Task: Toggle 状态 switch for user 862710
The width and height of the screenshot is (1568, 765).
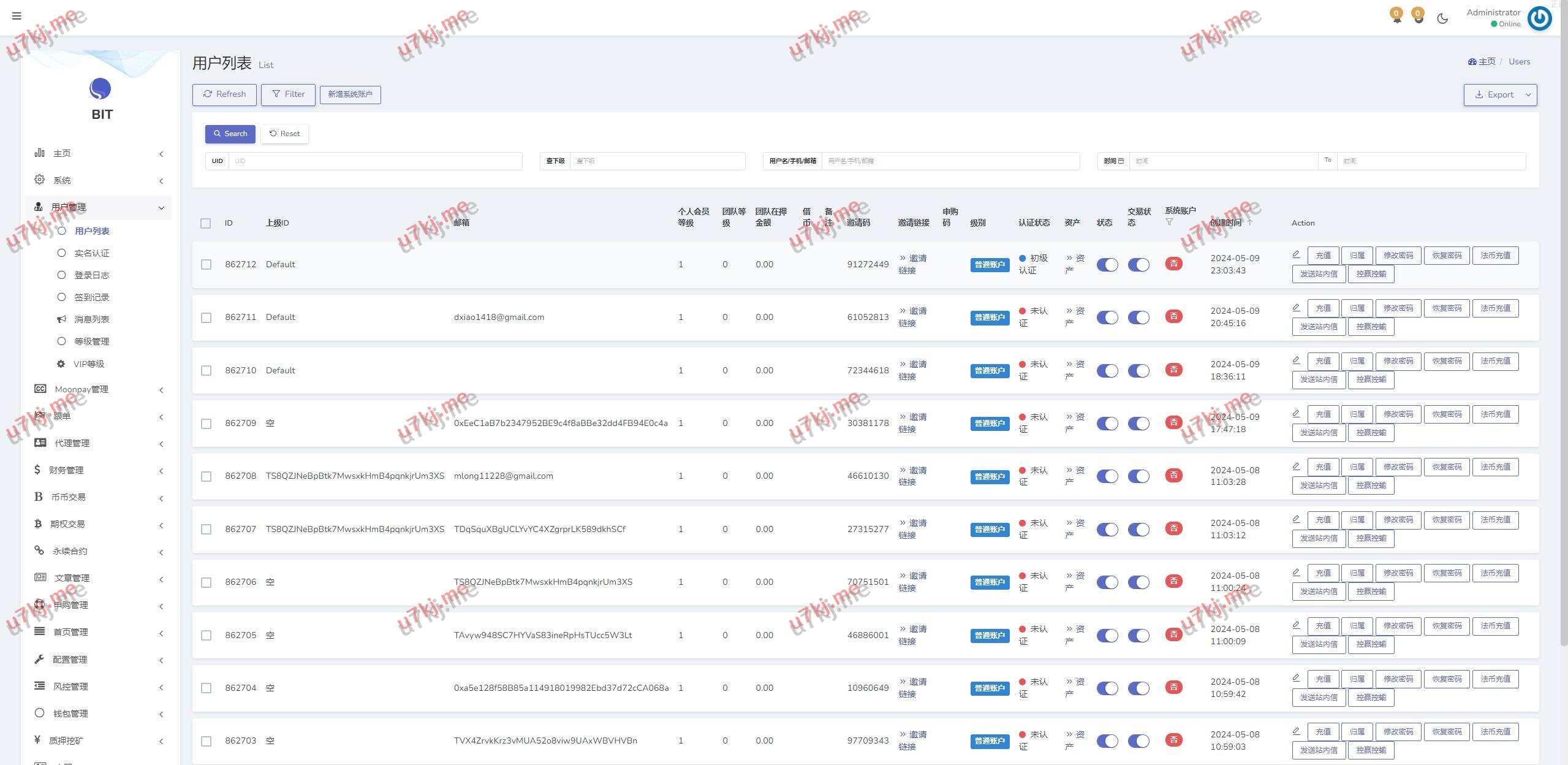Action: [x=1107, y=370]
